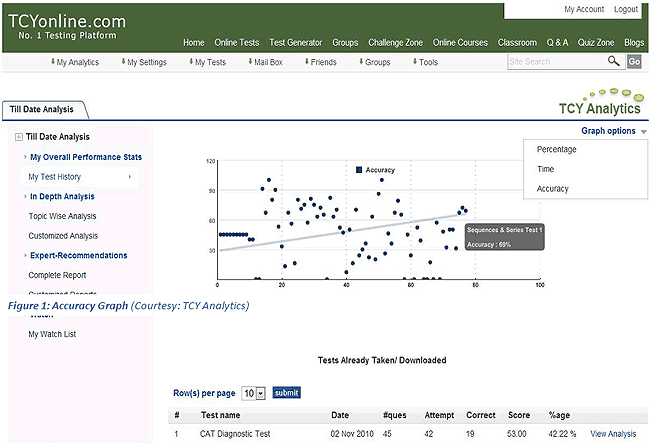The image size is (650, 447).
Task: Click the Score column header
Action: tap(519, 415)
